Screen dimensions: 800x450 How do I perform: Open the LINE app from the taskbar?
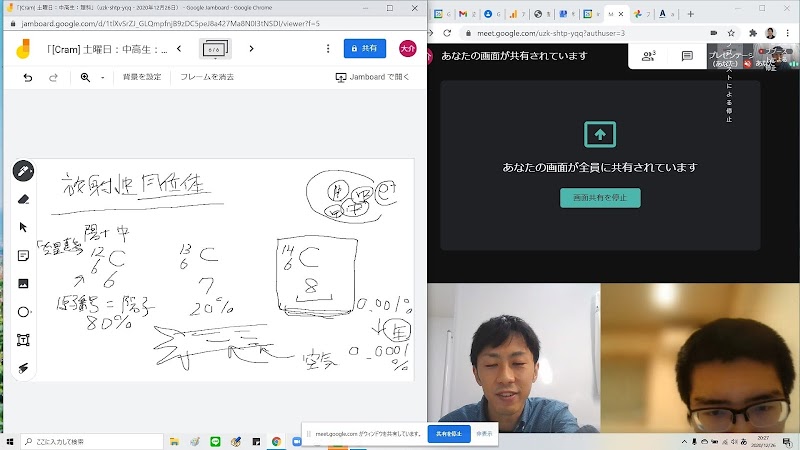pos(215,441)
